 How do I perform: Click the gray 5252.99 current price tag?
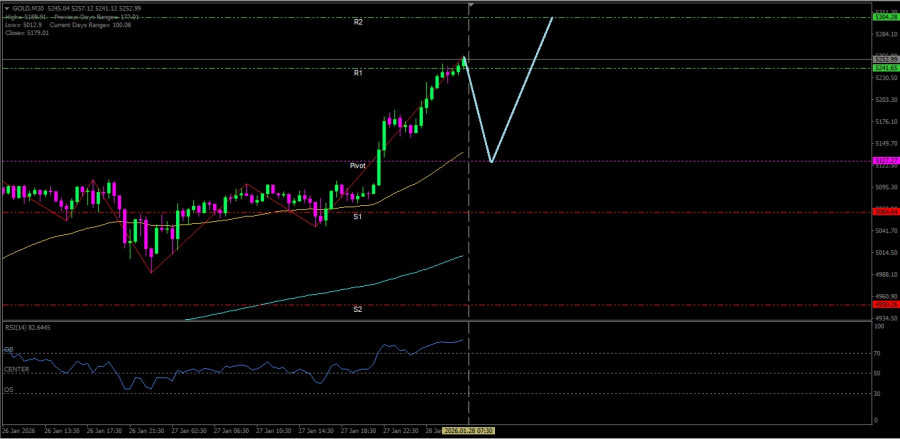(x=885, y=60)
